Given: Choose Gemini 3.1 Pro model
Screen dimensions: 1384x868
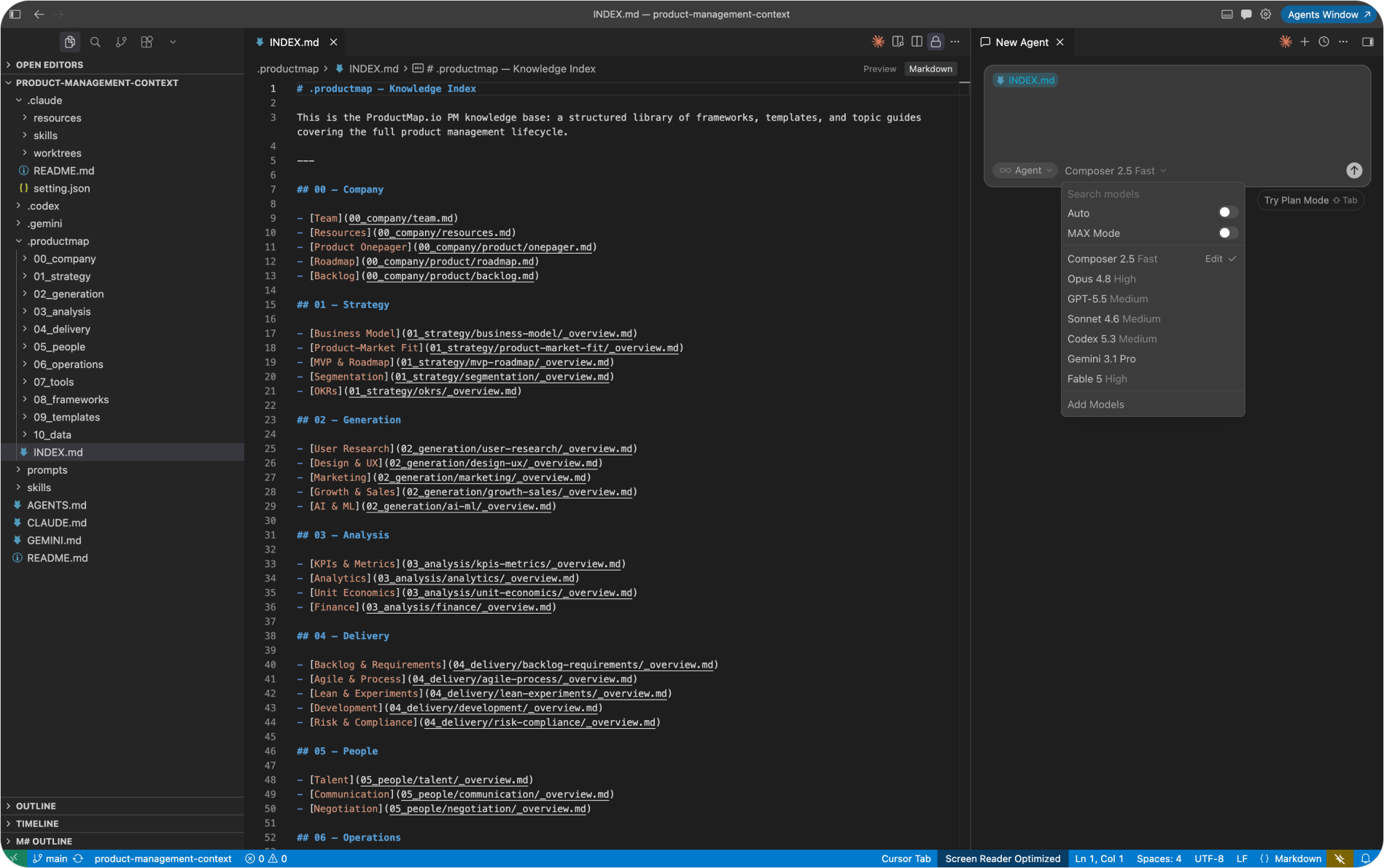Looking at the screenshot, I should point(1152,359).
